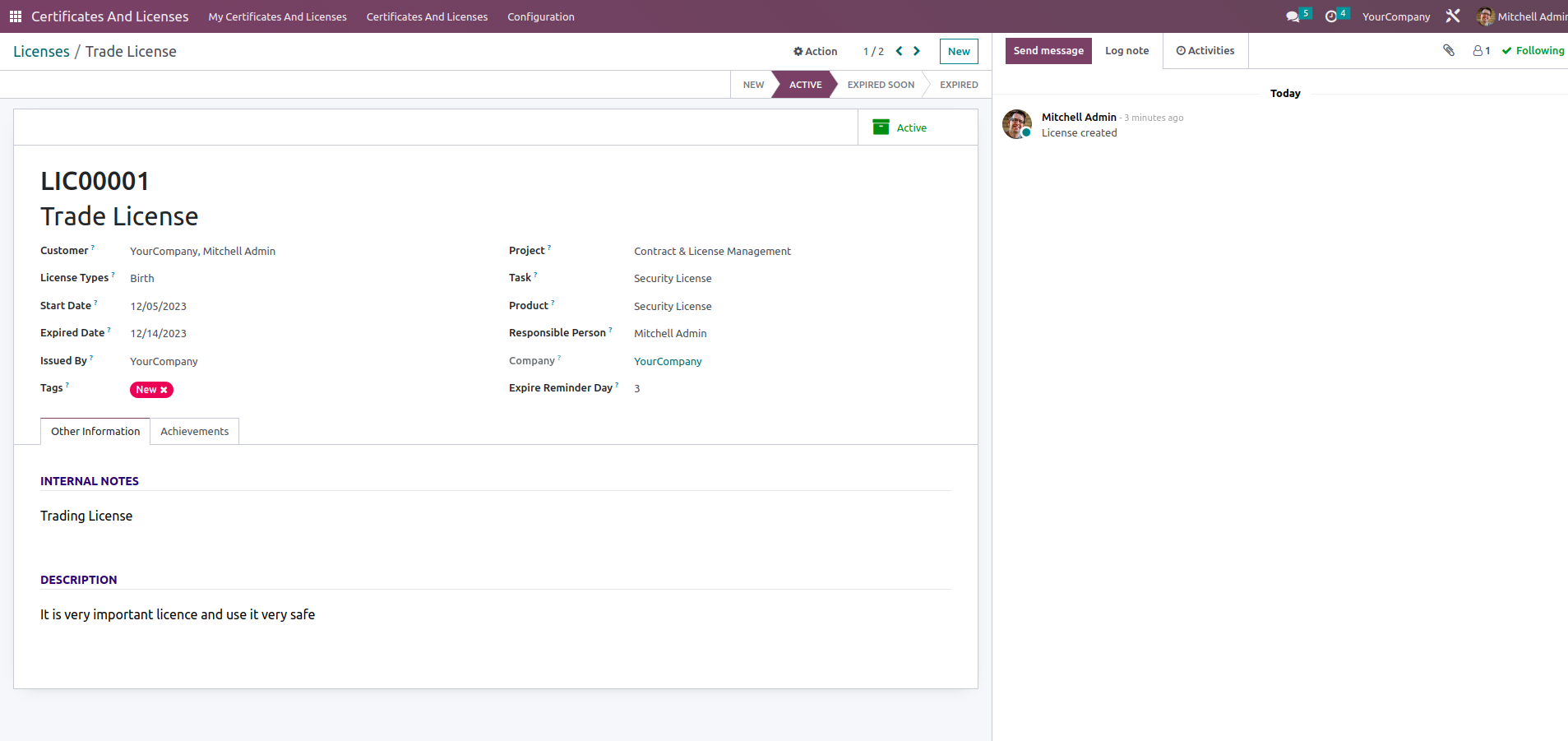Click Certificates And Licenses app title
The height and width of the screenshot is (741, 1568).
pos(109,16)
